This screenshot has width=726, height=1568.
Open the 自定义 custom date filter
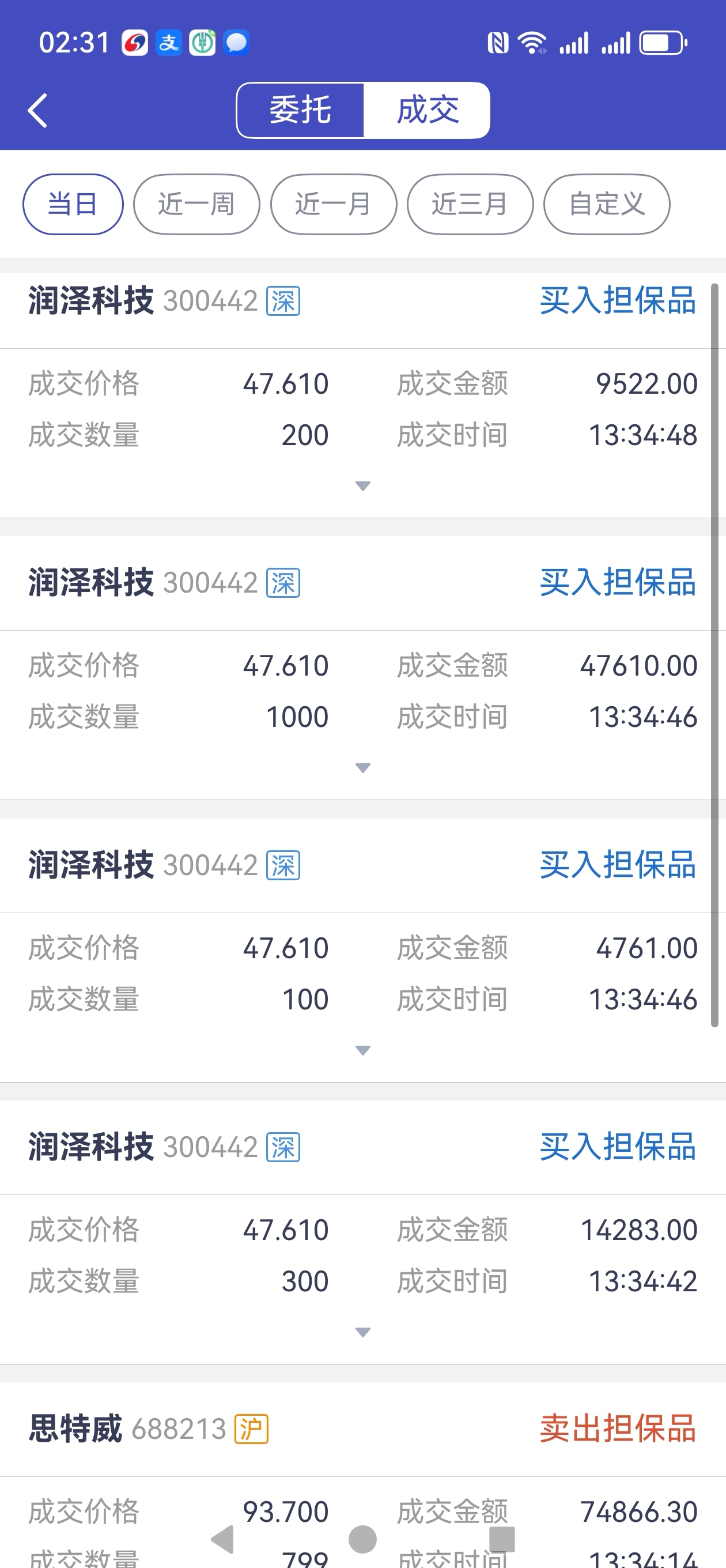tap(607, 204)
